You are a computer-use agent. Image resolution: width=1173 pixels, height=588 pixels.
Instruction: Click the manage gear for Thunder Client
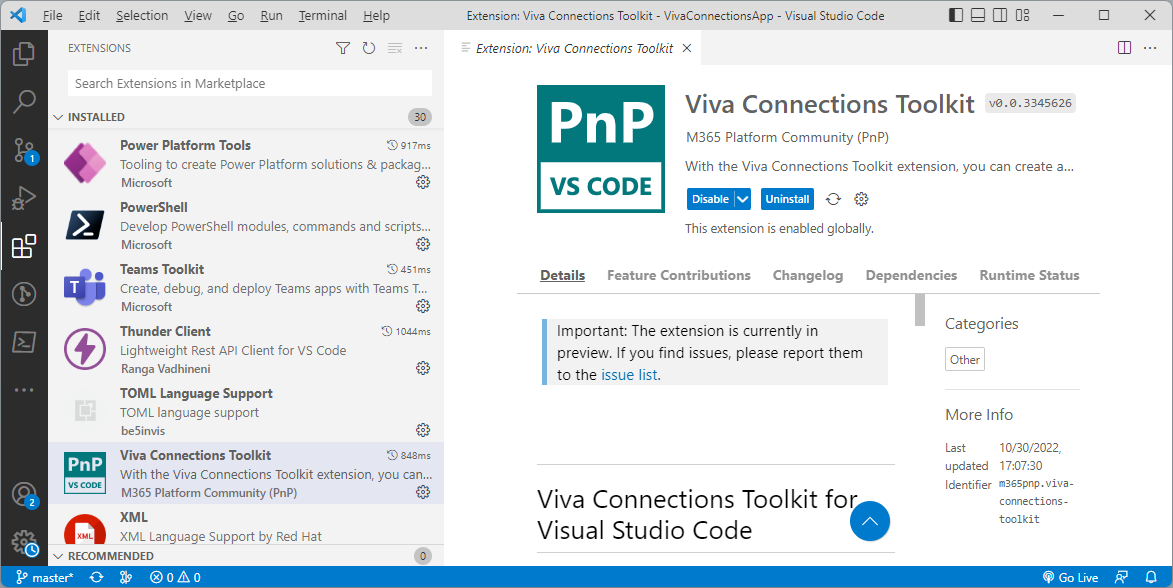coord(423,368)
